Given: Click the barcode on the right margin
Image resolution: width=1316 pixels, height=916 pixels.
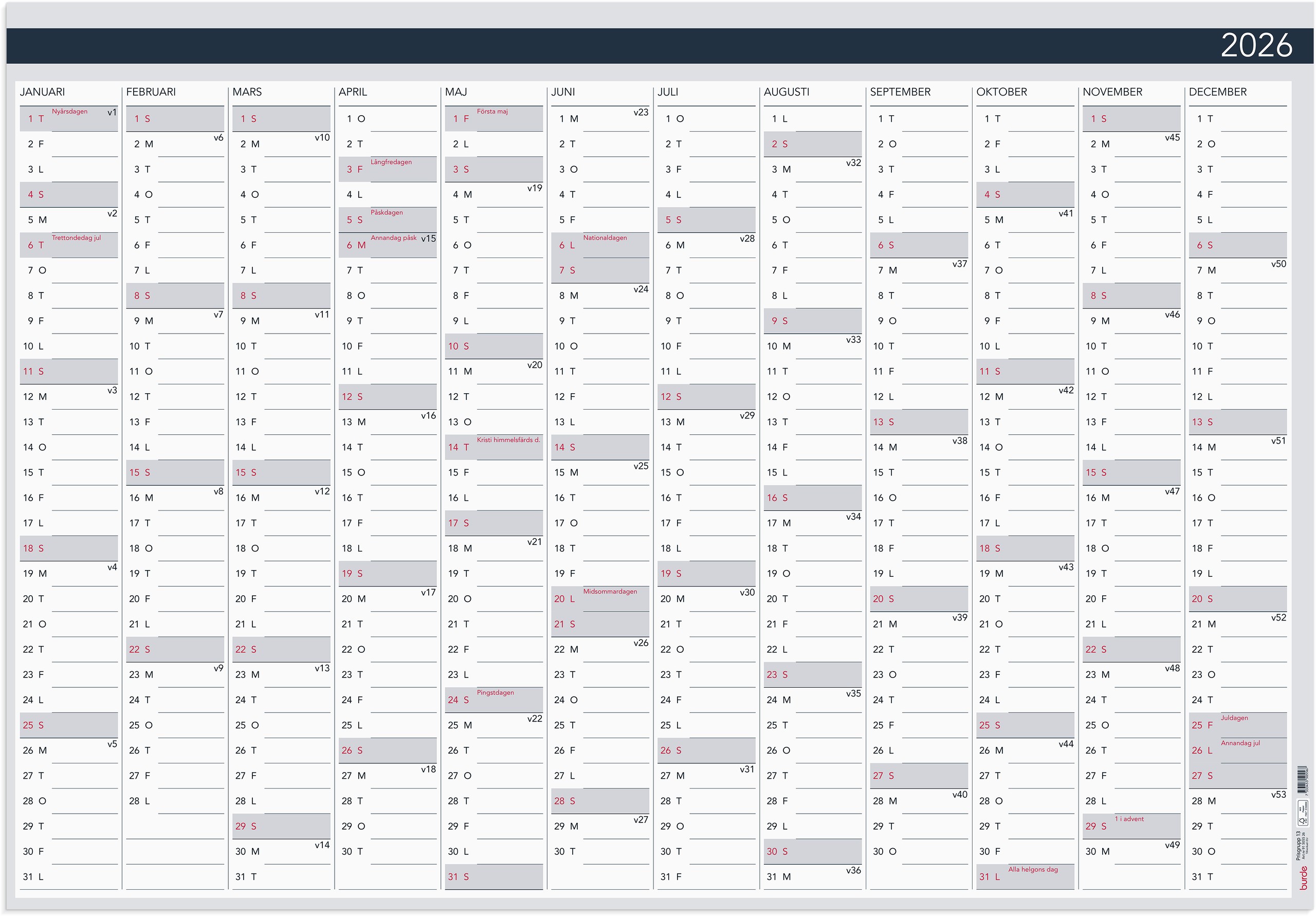Looking at the screenshot, I should pyautogui.click(x=1302, y=780).
